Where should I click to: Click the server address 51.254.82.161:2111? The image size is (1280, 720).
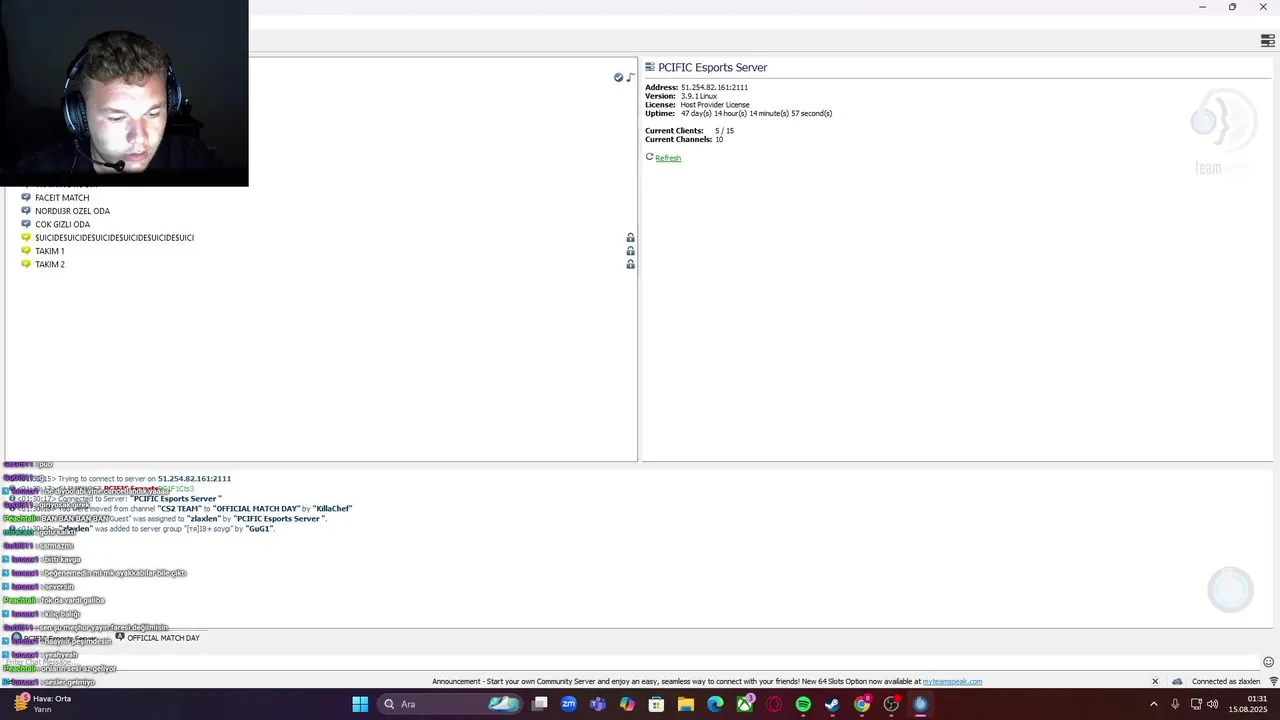[714, 88]
